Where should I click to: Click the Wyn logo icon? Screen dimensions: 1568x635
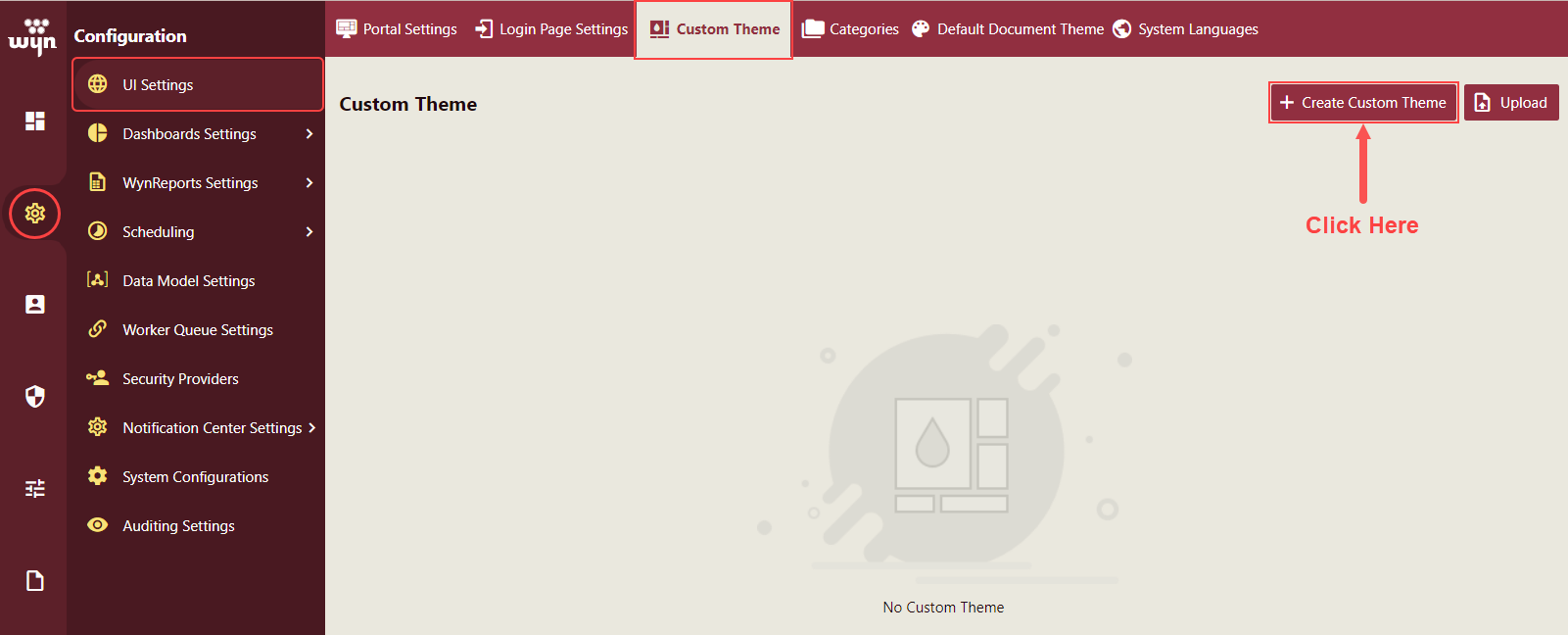tap(33, 36)
